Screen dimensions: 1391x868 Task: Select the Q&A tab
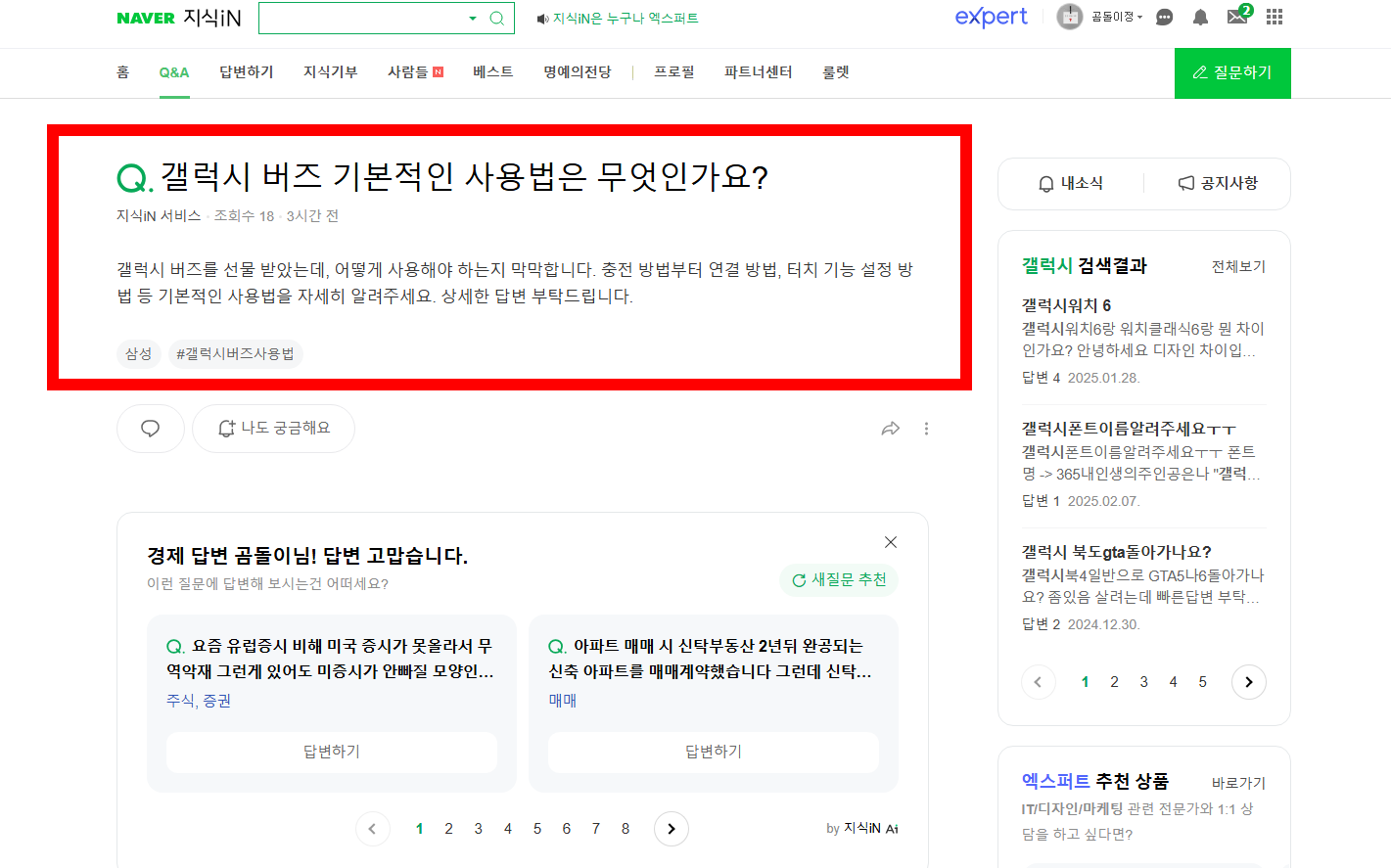click(174, 72)
